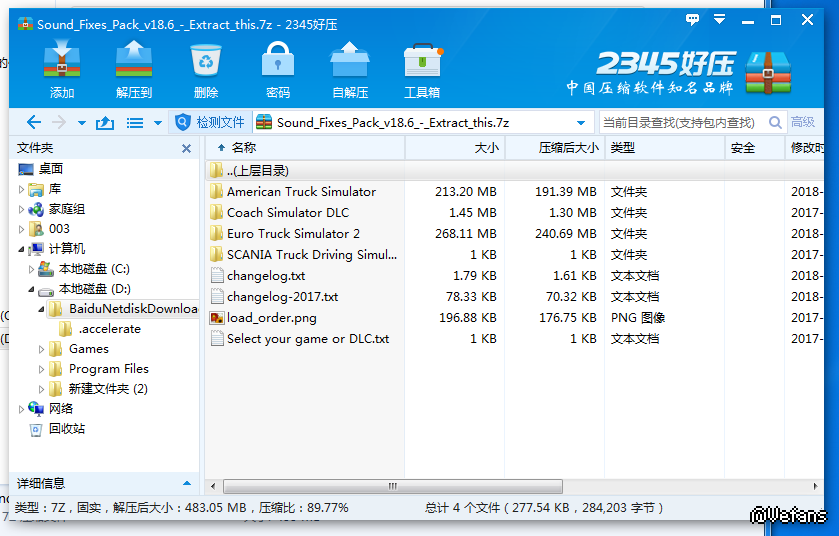Open the view mode list dropdown
Image resolution: width=839 pixels, height=536 pixels.
(141, 123)
